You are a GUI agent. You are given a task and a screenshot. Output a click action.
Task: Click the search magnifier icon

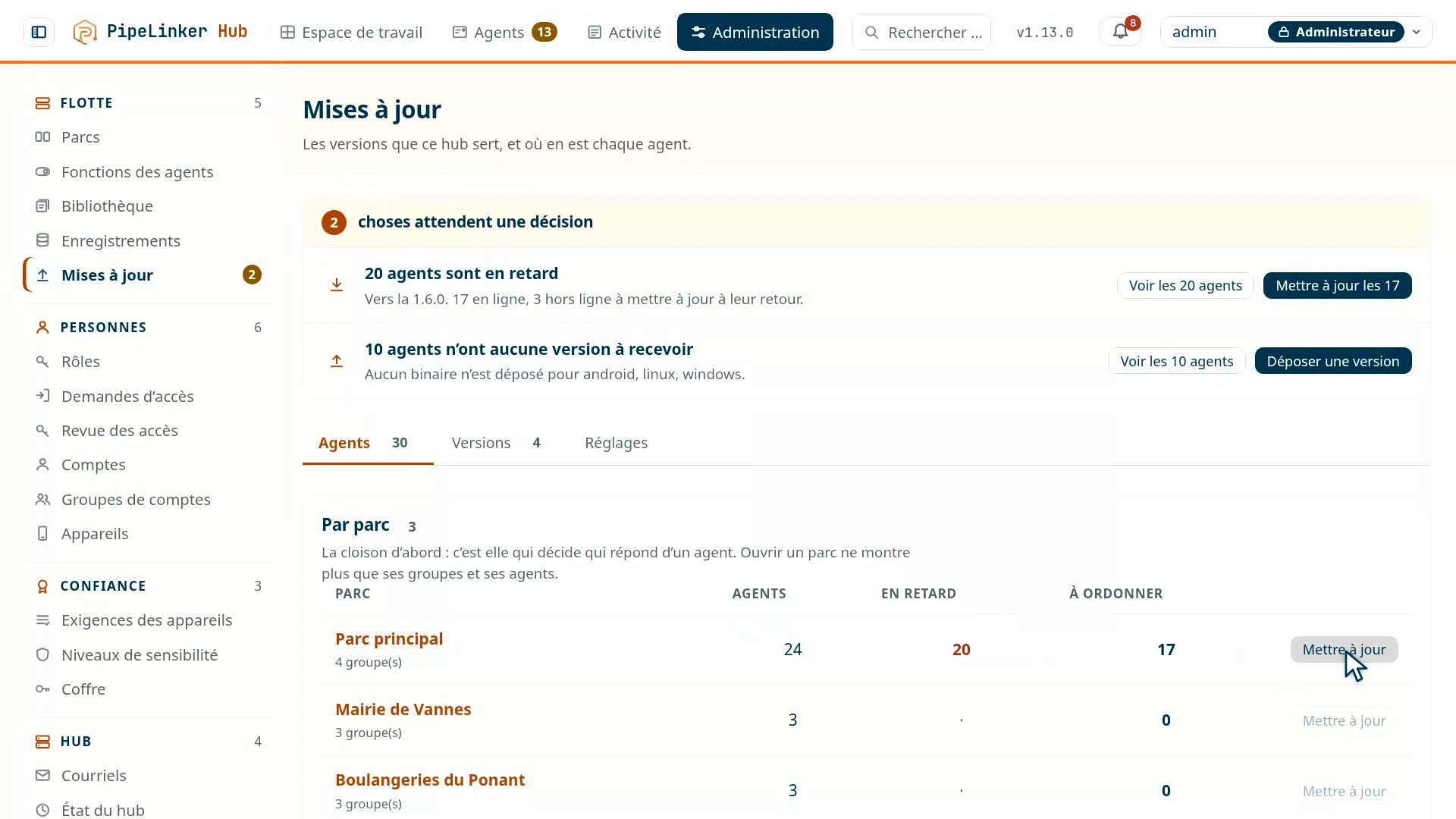(872, 33)
